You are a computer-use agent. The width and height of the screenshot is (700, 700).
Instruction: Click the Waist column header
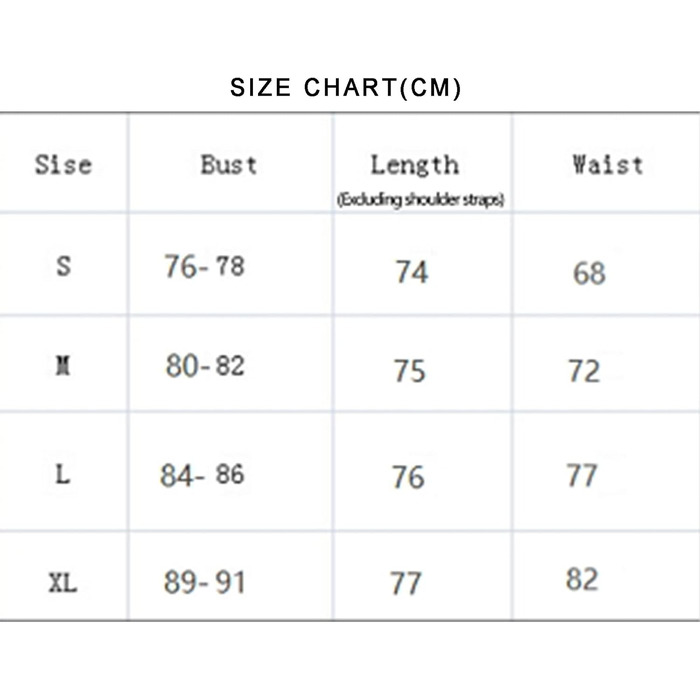pyautogui.click(x=607, y=164)
